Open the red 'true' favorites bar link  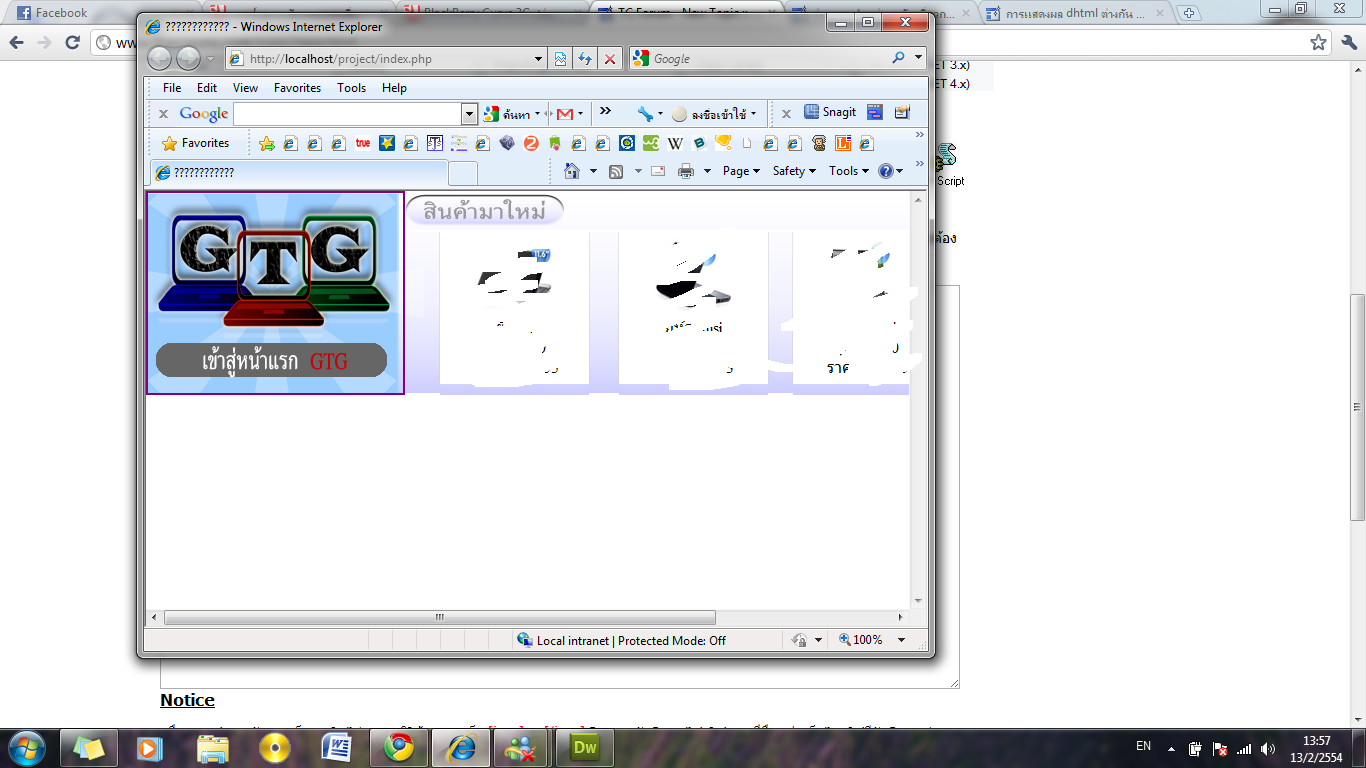point(362,143)
